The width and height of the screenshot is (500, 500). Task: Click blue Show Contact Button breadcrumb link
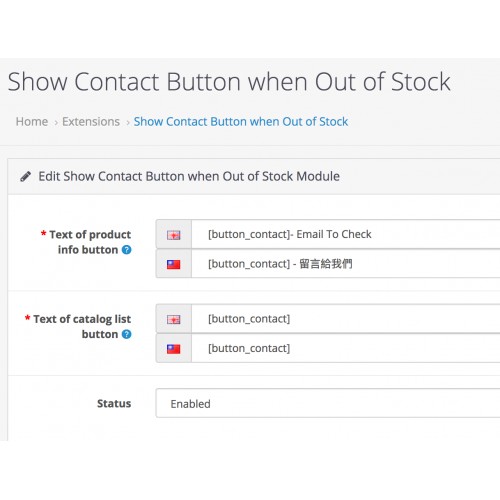point(241,122)
